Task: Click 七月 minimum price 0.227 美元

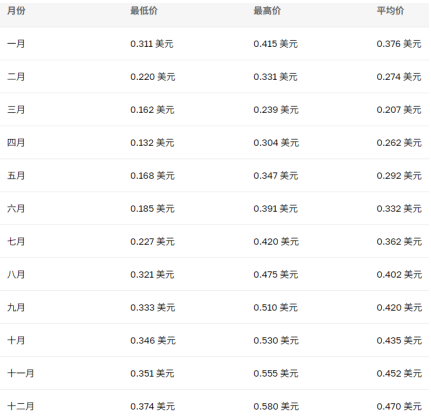Action: tap(152, 242)
